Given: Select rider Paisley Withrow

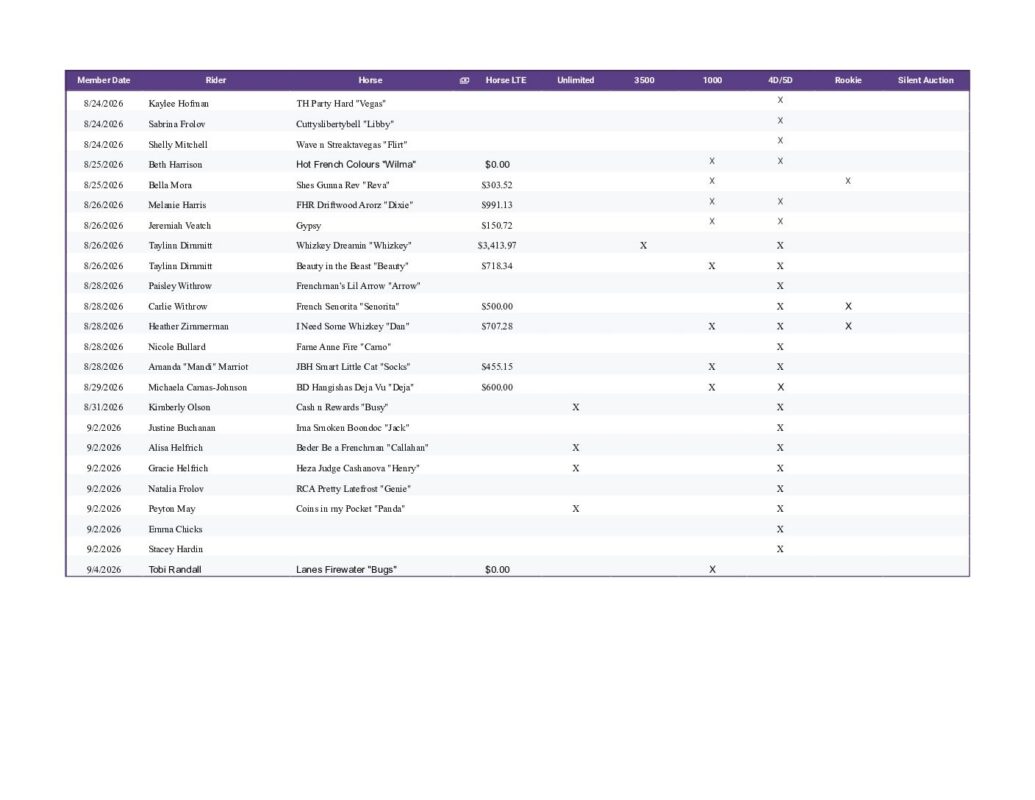Looking at the screenshot, I should (x=180, y=286).
